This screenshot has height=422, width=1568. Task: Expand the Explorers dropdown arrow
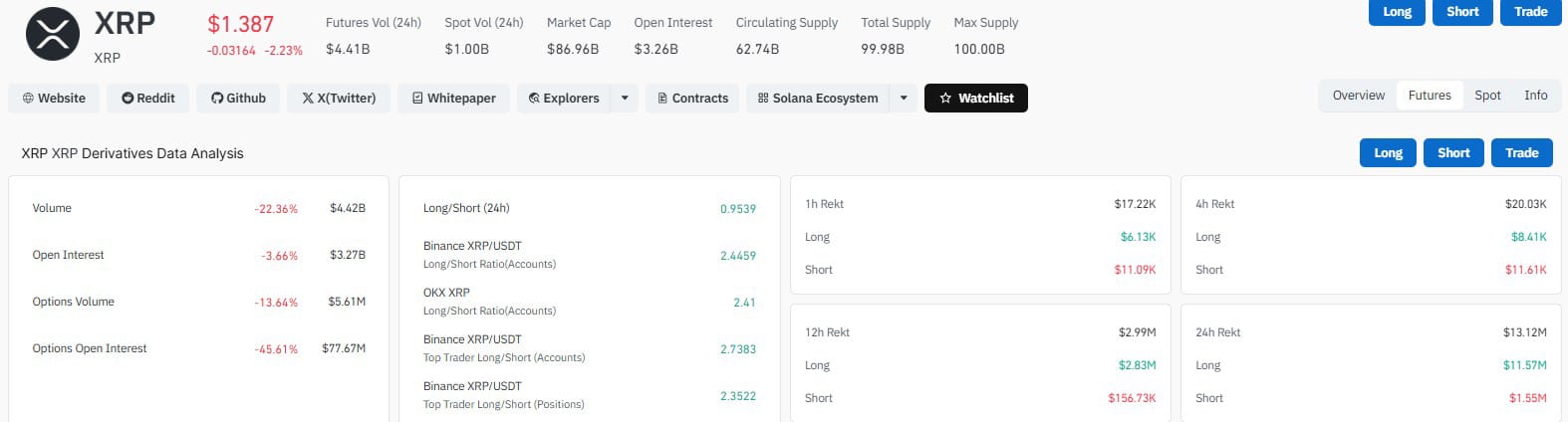625,98
